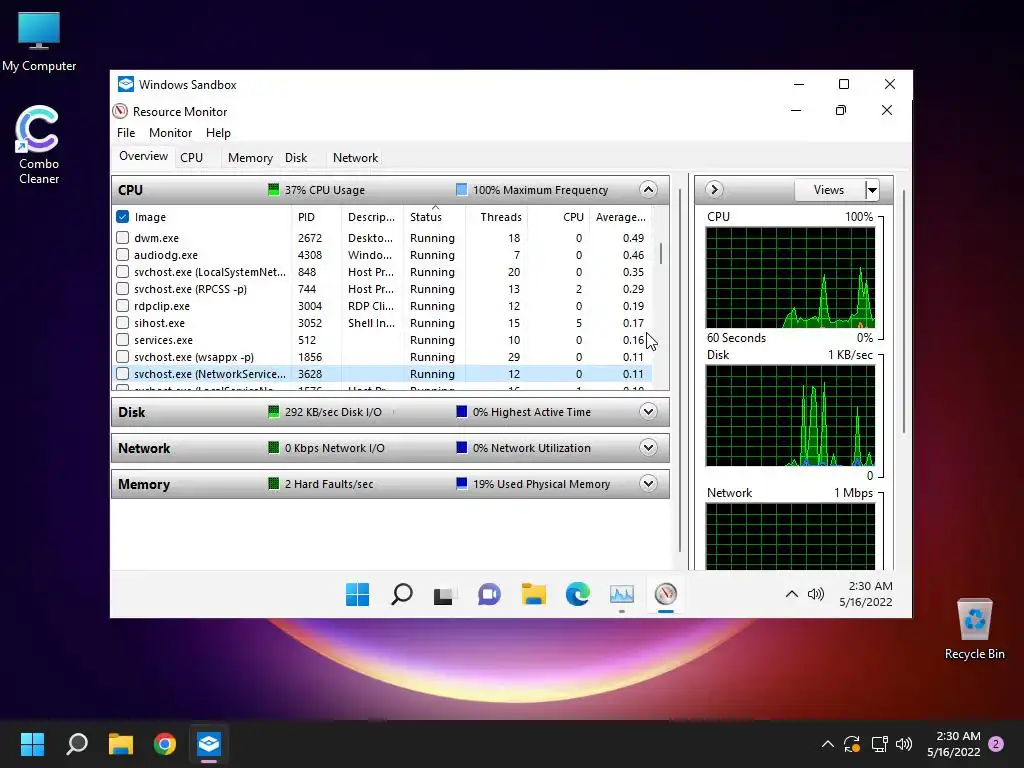Check svchost.exe (RPCSS -p) checkbox
Image resolution: width=1024 pixels, height=768 pixels.
tap(122, 289)
